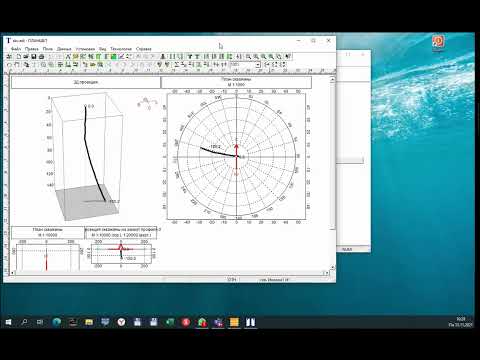Expand the toolbar scale combo box arrow

(x=258, y=65)
